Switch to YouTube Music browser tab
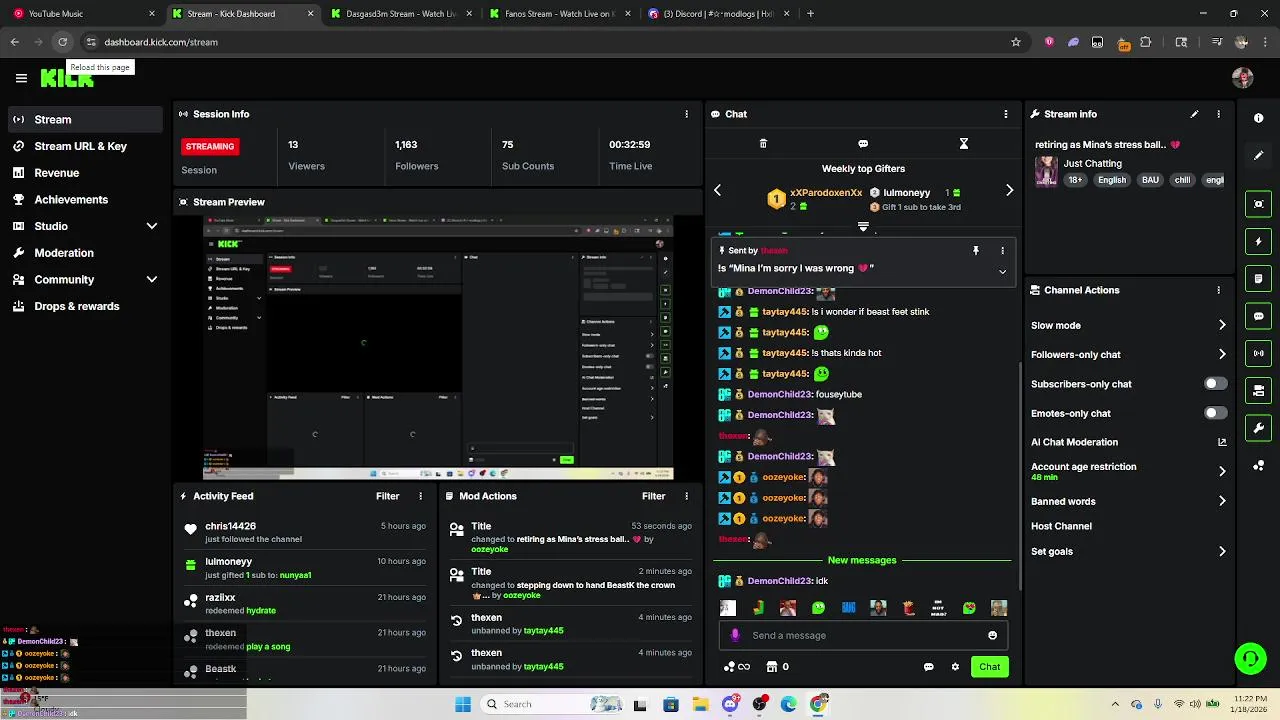1280x720 pixels. click(x=83, y=14)
